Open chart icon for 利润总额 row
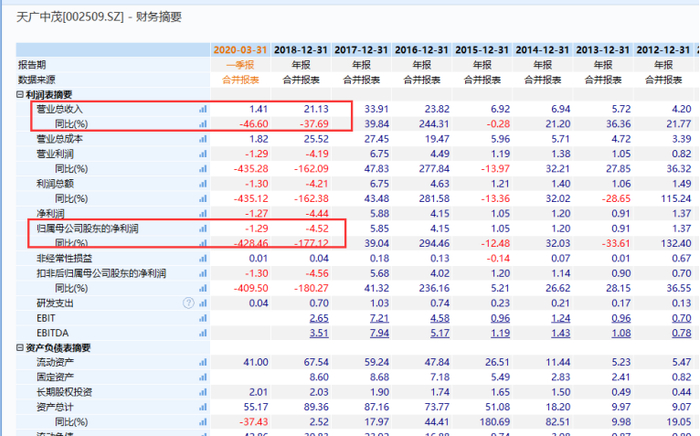Screen dimensions: 700x436 tap(203, 184)
